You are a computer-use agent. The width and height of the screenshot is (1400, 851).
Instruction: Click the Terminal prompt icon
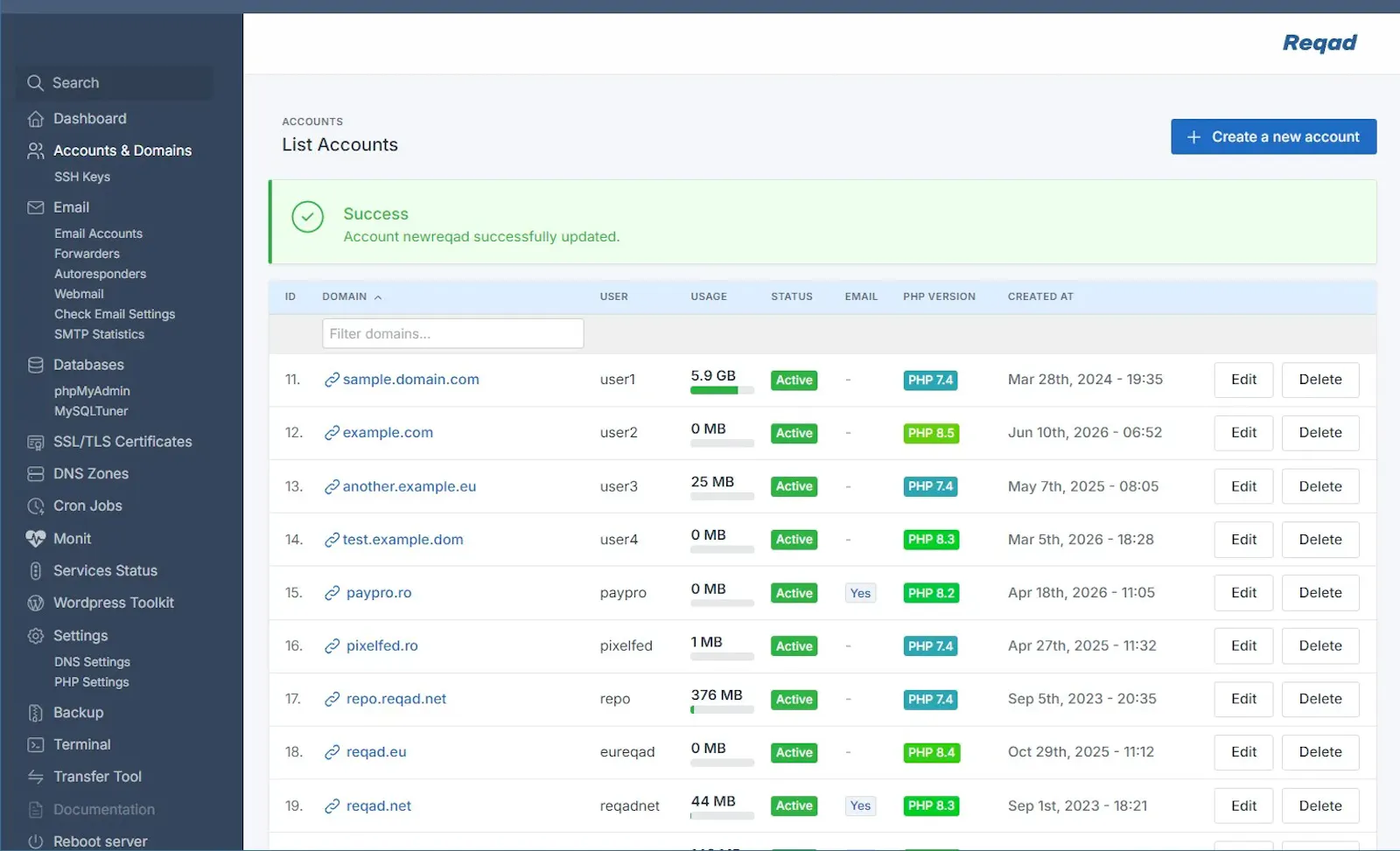pos(36,744)
